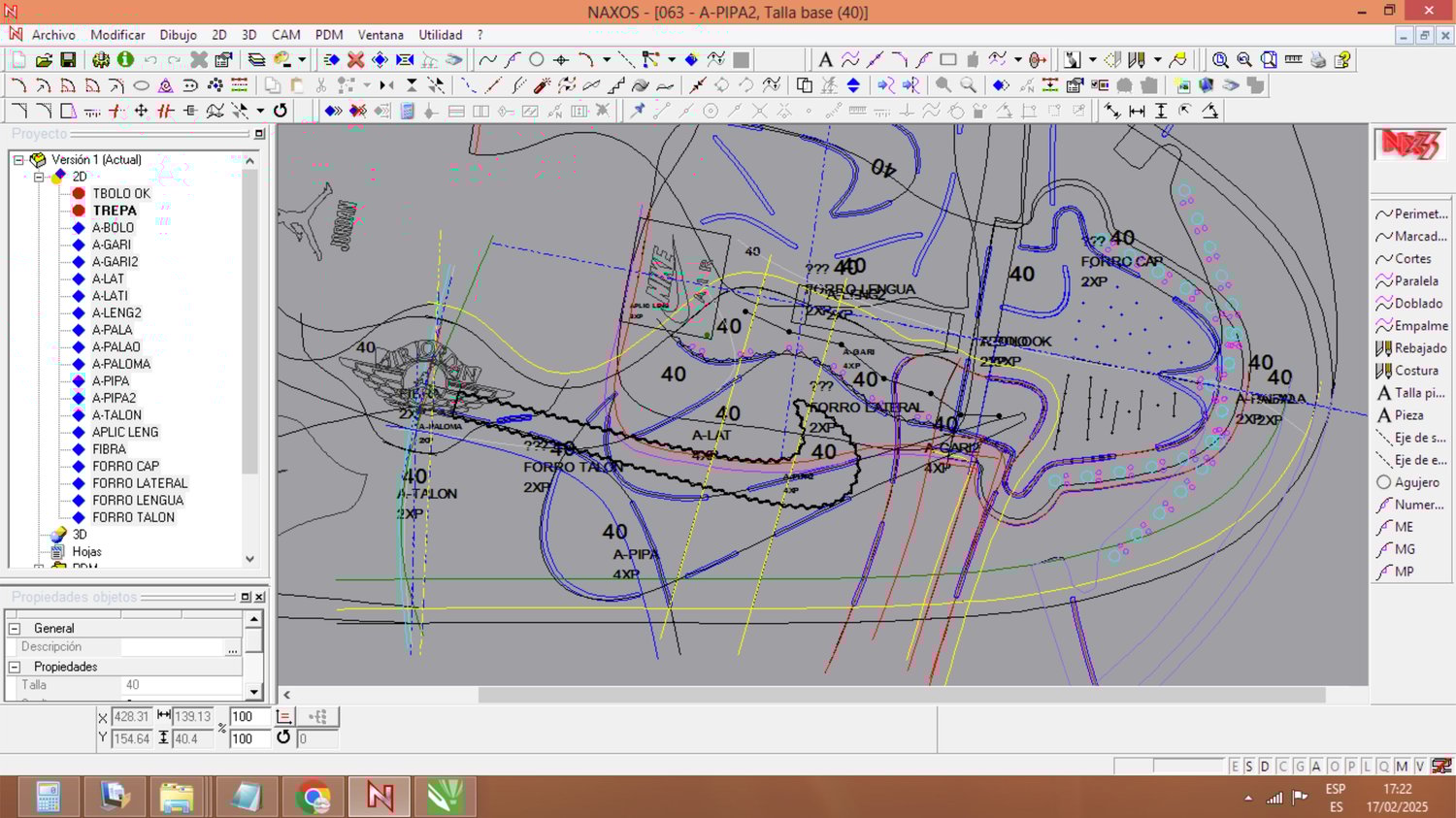1456x818 pixels.
Task: Click the horizontal dimension measure icon
Action: pyautogui.click(x=1137, y=112)
